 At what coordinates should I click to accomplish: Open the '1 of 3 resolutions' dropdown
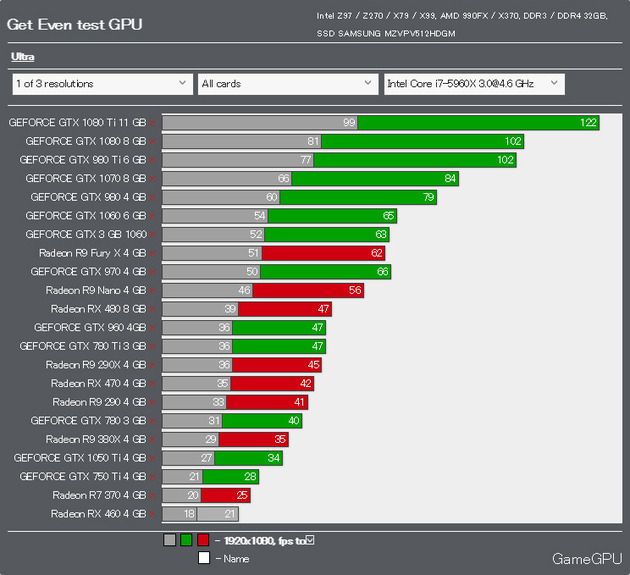pyautogui.click(x=102, y=84)
